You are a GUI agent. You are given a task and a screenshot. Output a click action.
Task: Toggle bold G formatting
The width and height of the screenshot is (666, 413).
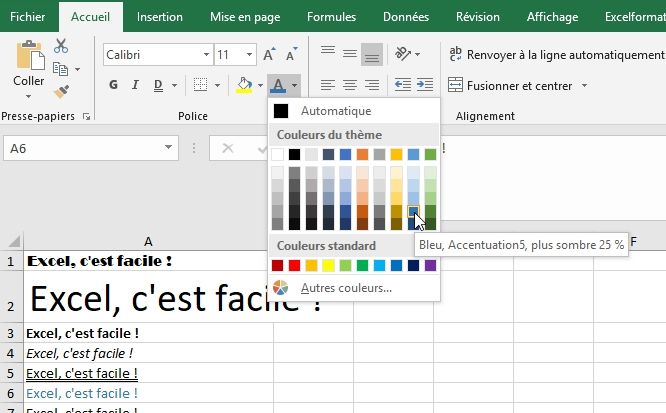[x=113, y=85]
